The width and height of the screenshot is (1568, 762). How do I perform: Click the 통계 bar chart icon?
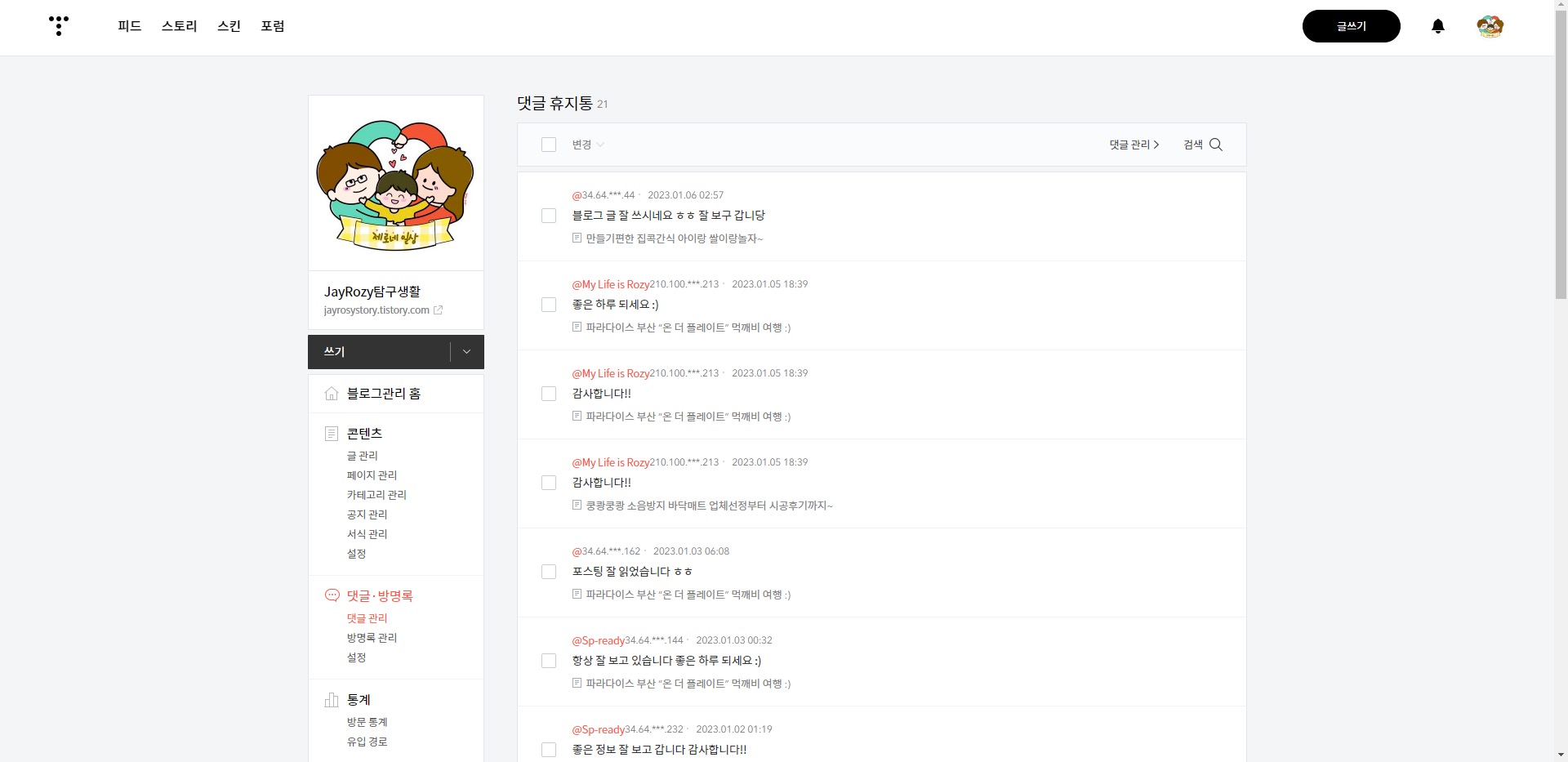pyautogui.click(x=332, y=700)
